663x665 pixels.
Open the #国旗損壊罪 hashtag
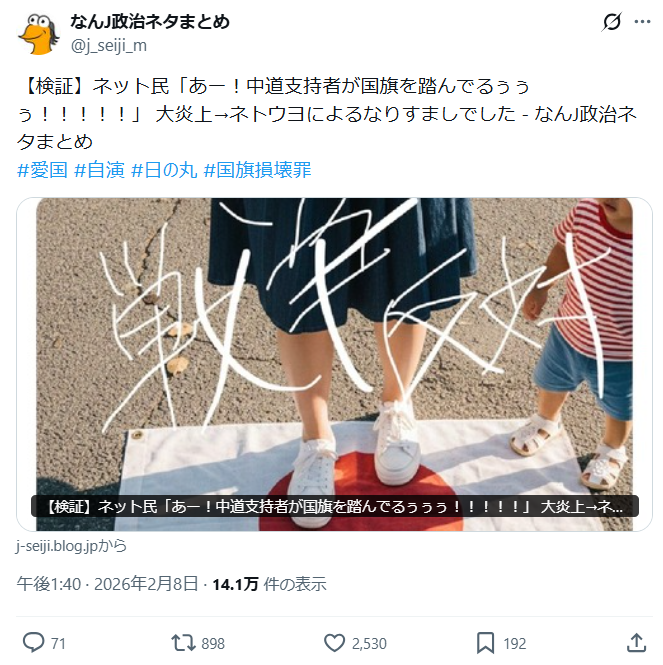[257, 170]
